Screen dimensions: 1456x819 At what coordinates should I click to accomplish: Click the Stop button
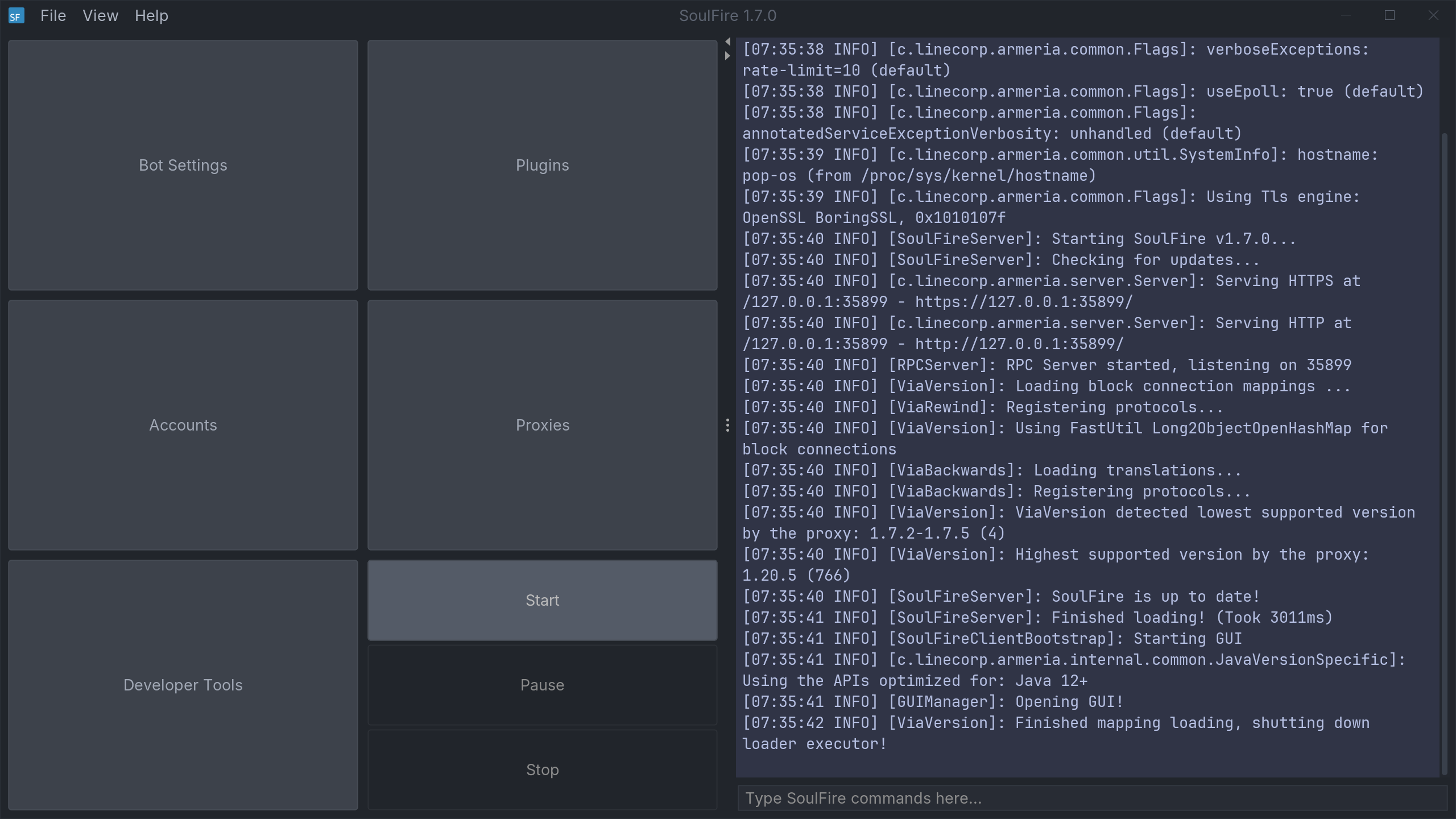(543, 770)
